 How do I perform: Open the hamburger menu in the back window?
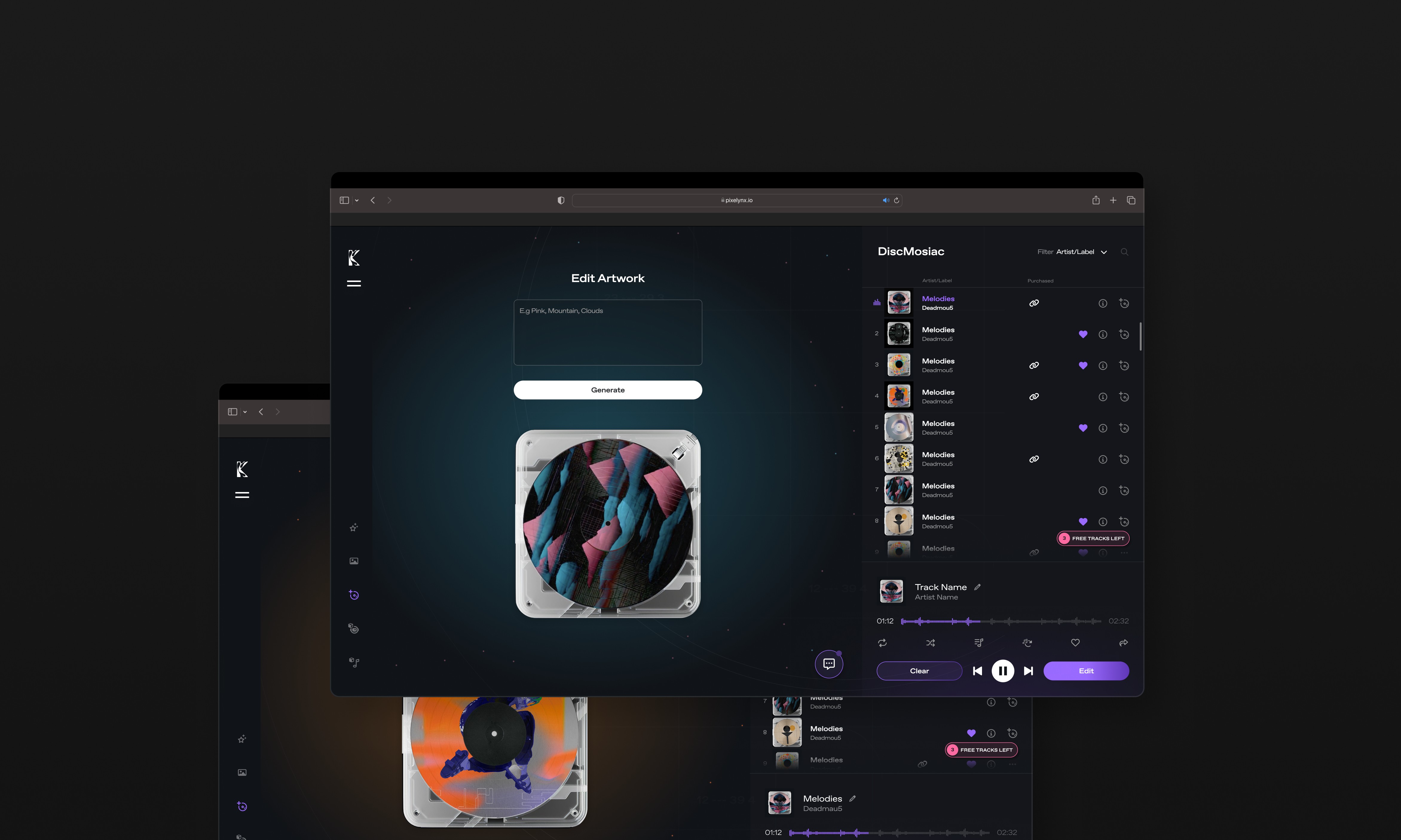[x=242, y=495]
